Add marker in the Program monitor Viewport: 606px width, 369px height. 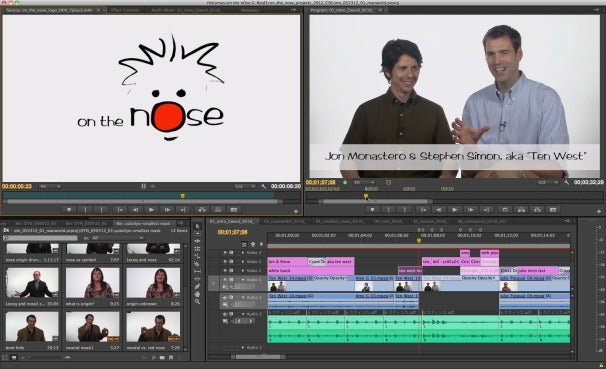372,209
